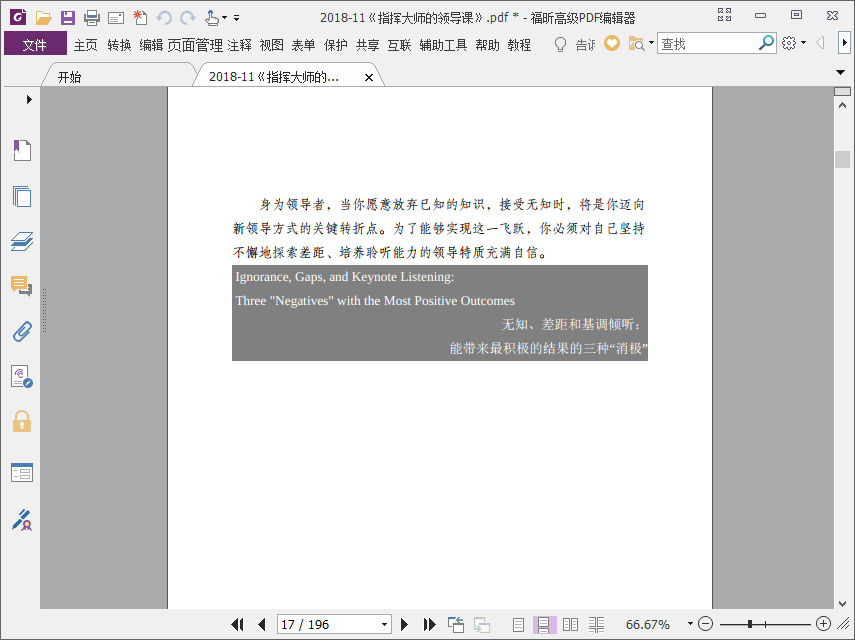Go to previous view icon
The width and height of the screenshot is (855, 640).
(x=456, y=624)
